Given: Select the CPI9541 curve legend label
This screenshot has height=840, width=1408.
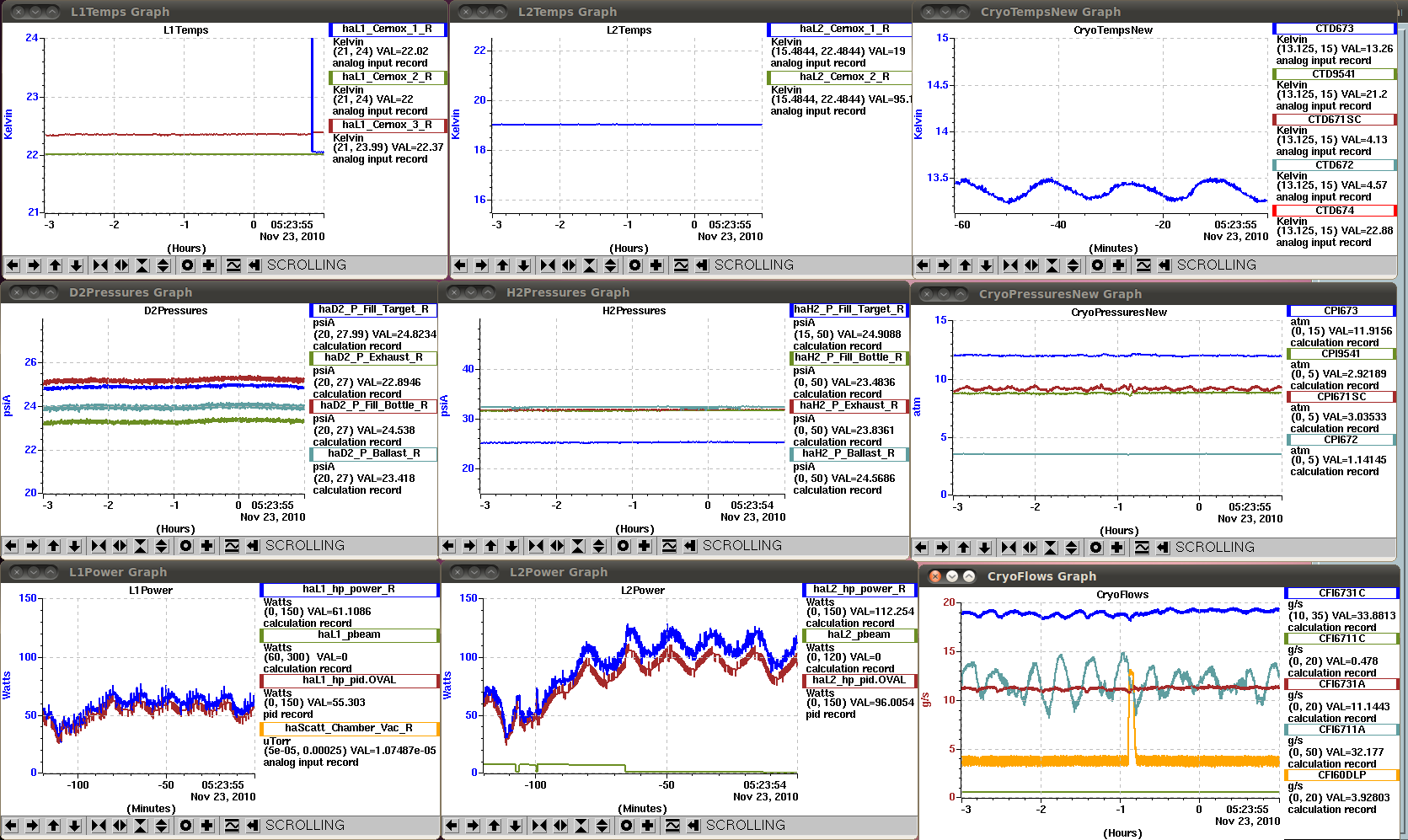Looking at the screenshot, I should click(1341, 354).
